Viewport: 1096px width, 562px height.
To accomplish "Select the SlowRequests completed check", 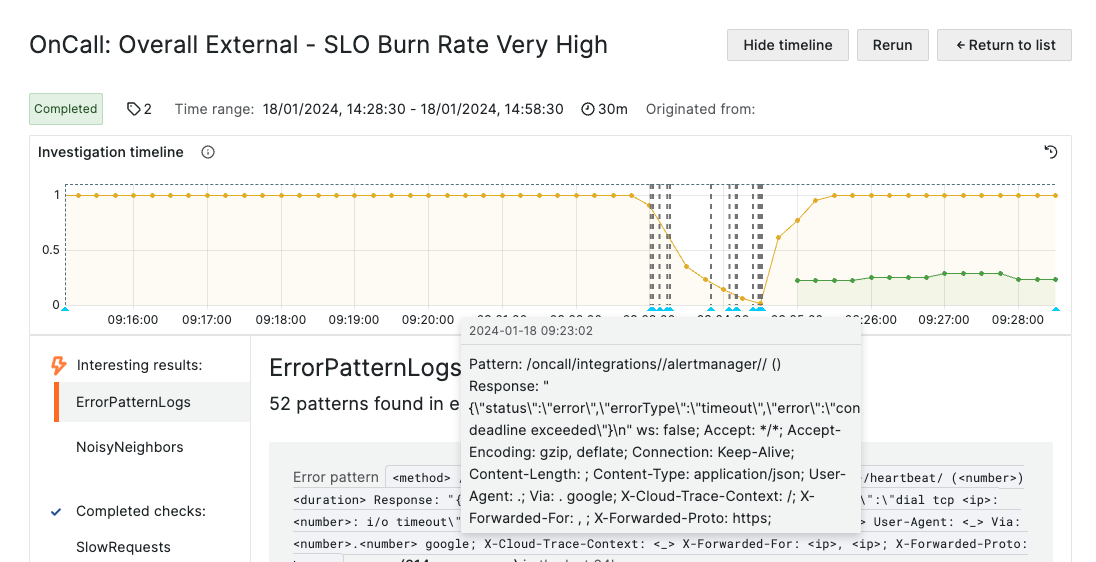I will 123,547.
